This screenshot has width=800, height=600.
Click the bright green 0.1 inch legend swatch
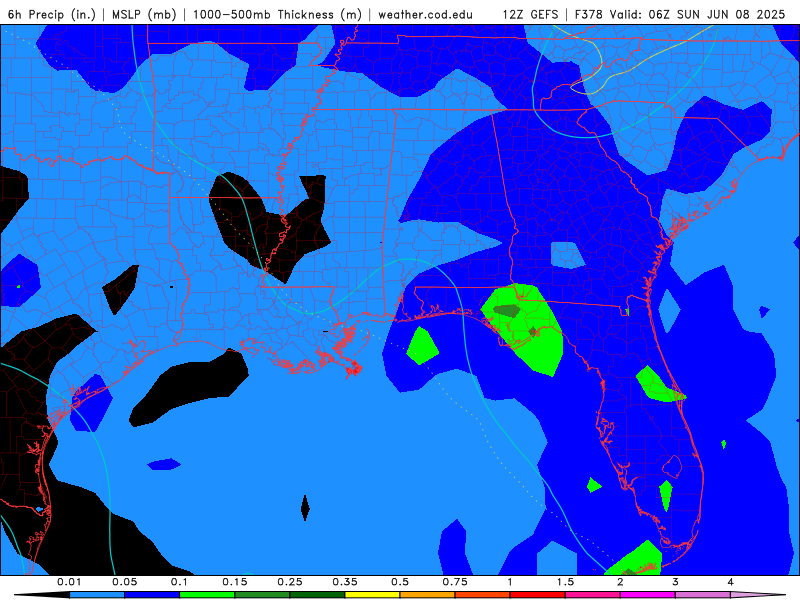pyautogui.click(x=207, y=595)
